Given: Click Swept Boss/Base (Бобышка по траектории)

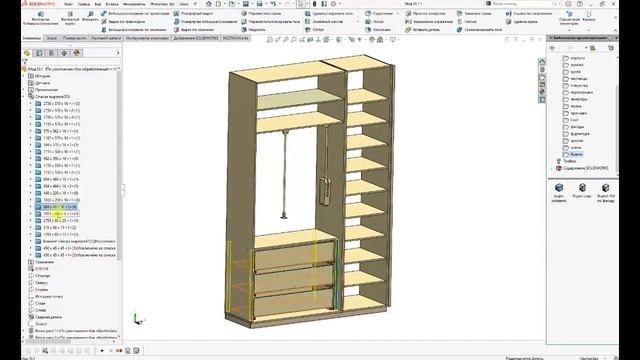Looking at the screenshot, I should 135,13.
